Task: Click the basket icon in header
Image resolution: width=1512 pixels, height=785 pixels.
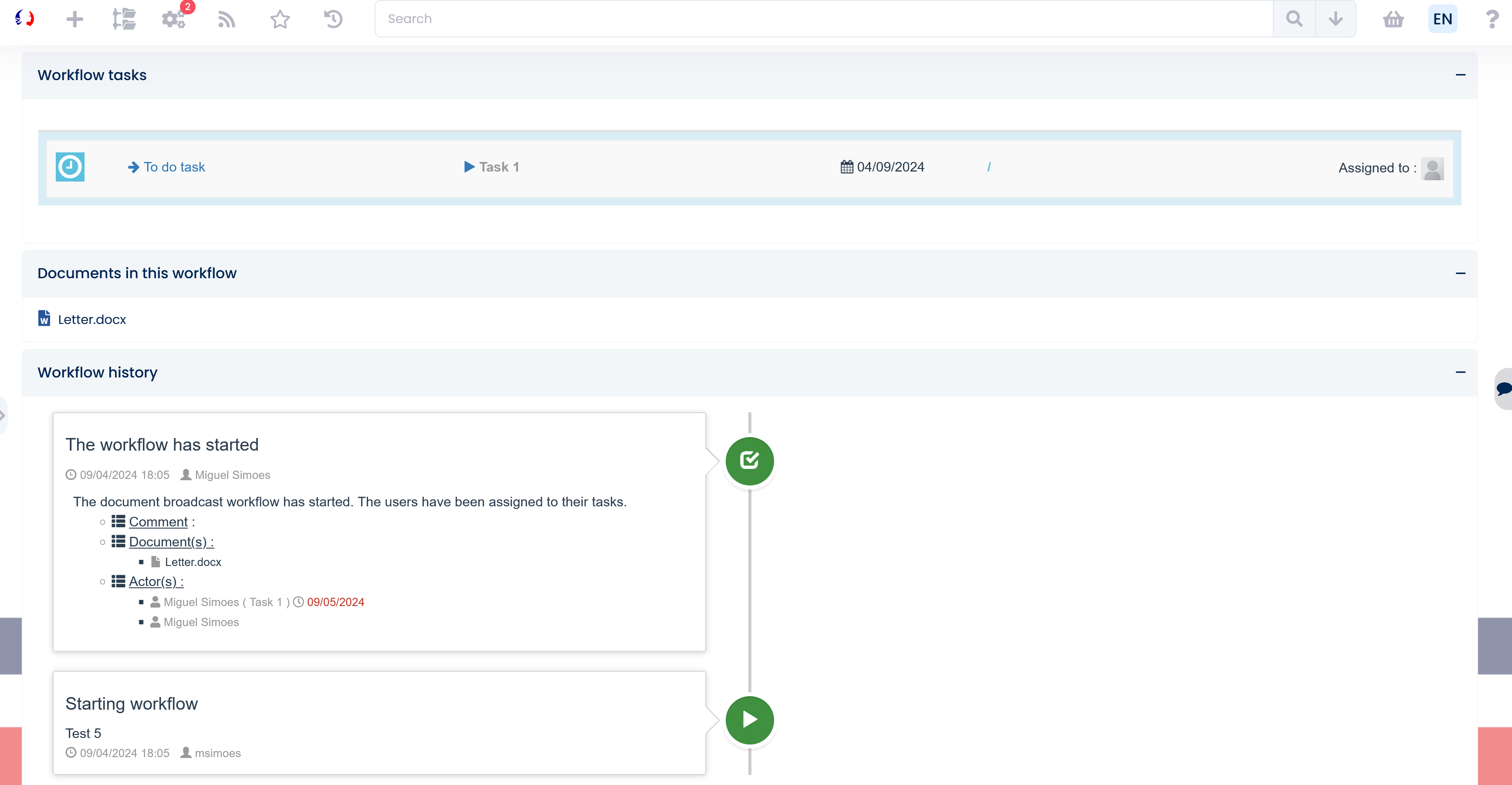Action: point(1393,19)
